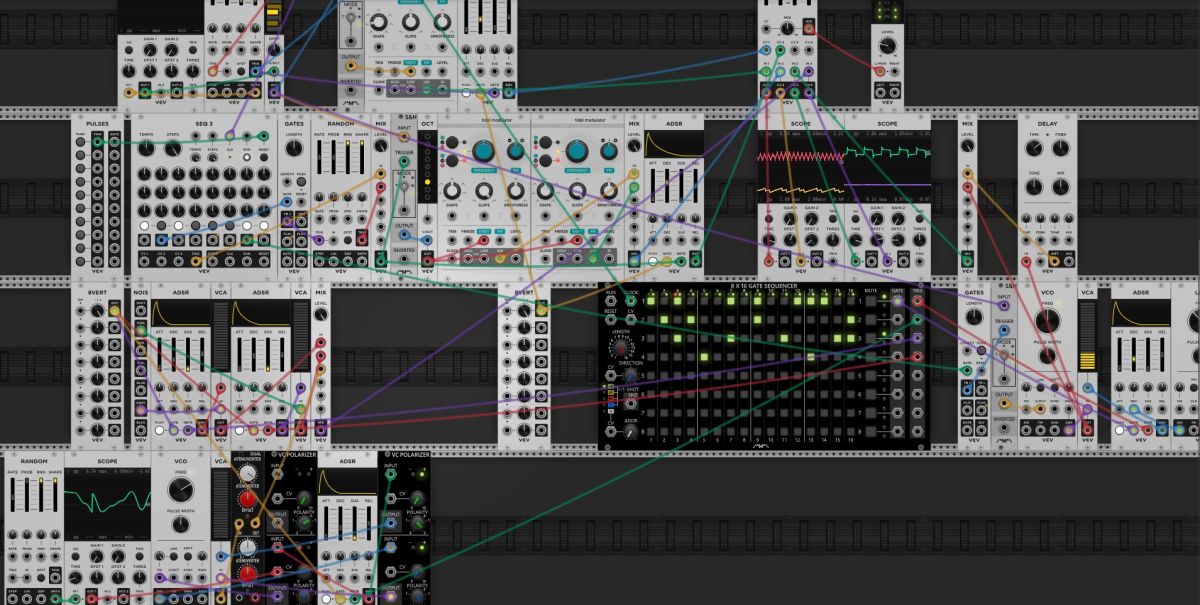Select the lit yellow octave on OCT module
1200x605 pixels.
point(427,182)
